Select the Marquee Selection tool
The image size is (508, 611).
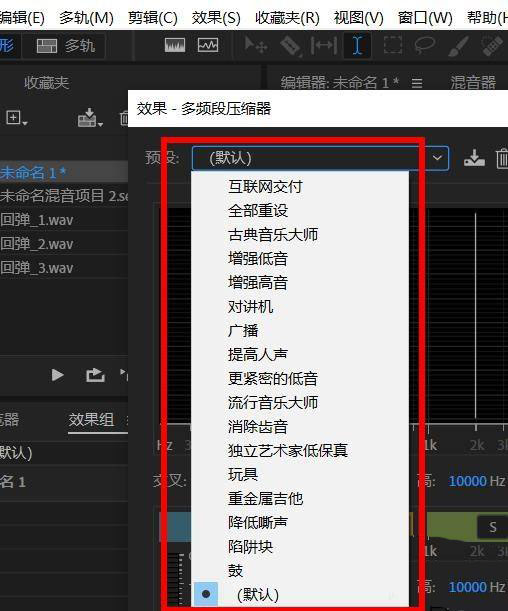coord(393,45)
